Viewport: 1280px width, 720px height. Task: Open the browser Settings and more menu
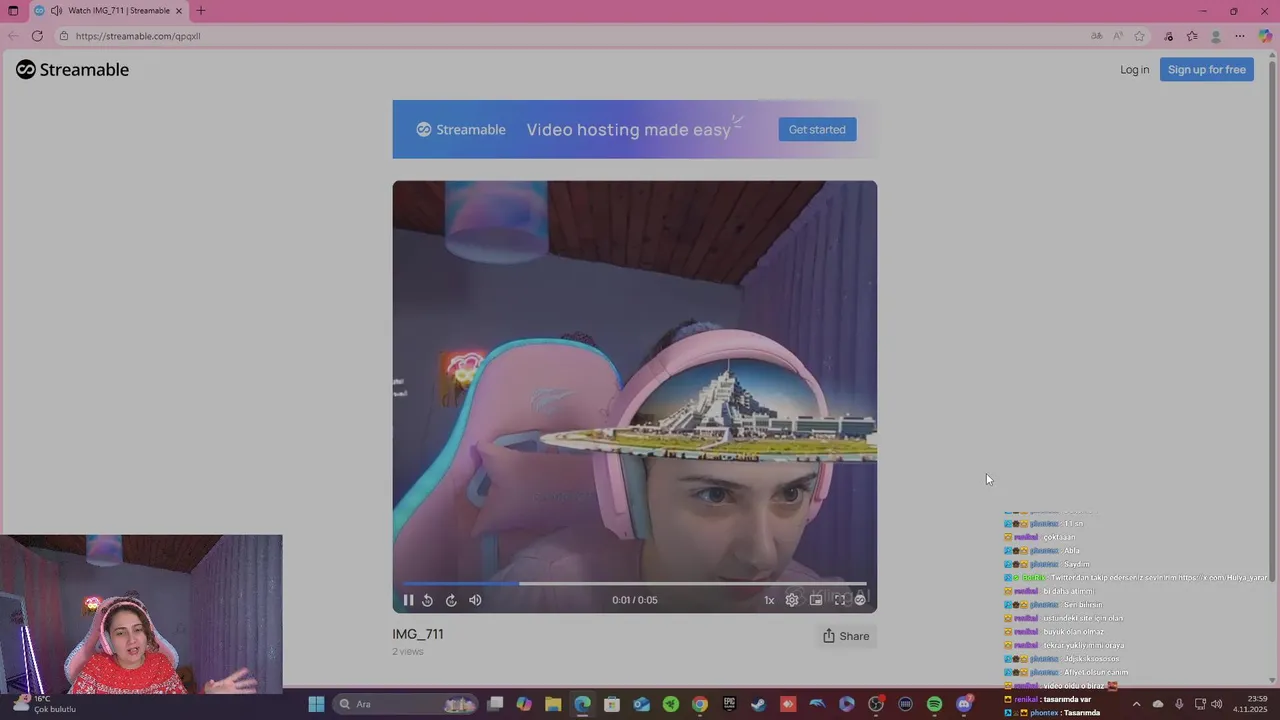tap(1240, 36)
